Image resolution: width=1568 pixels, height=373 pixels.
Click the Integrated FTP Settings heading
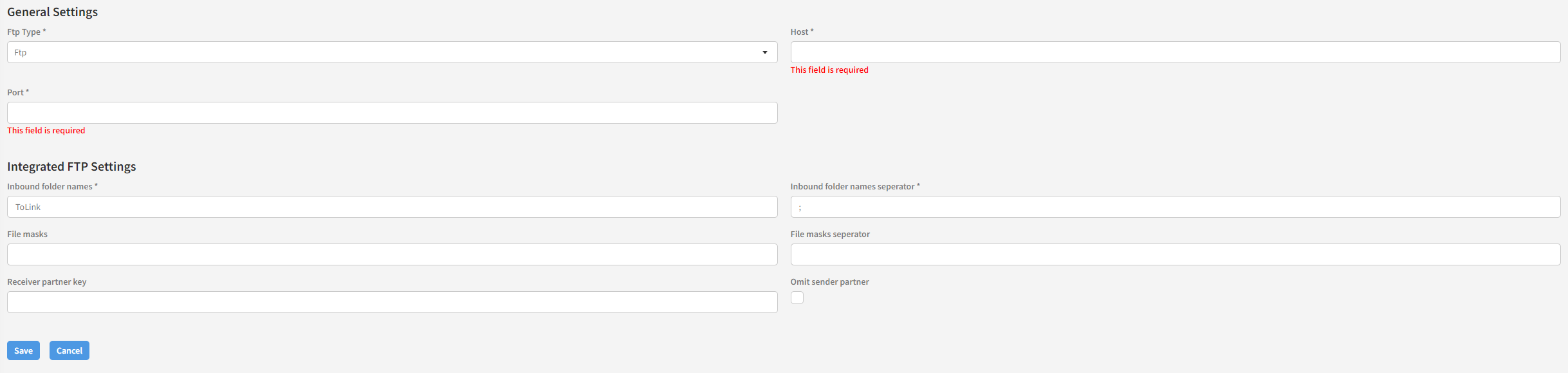[x=71, y=166]
